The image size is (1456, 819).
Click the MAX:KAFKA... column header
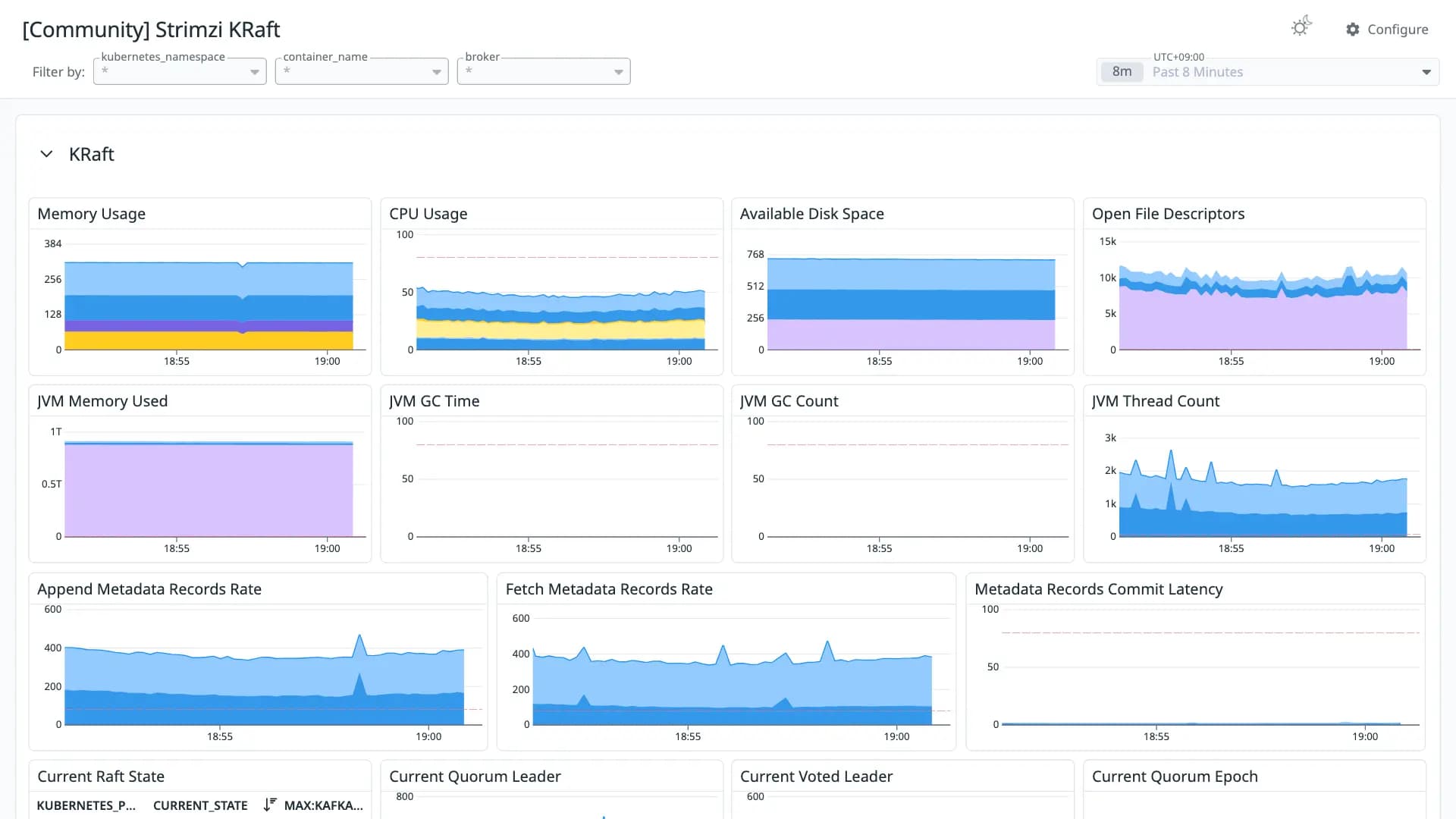click(x=324, y=805)
